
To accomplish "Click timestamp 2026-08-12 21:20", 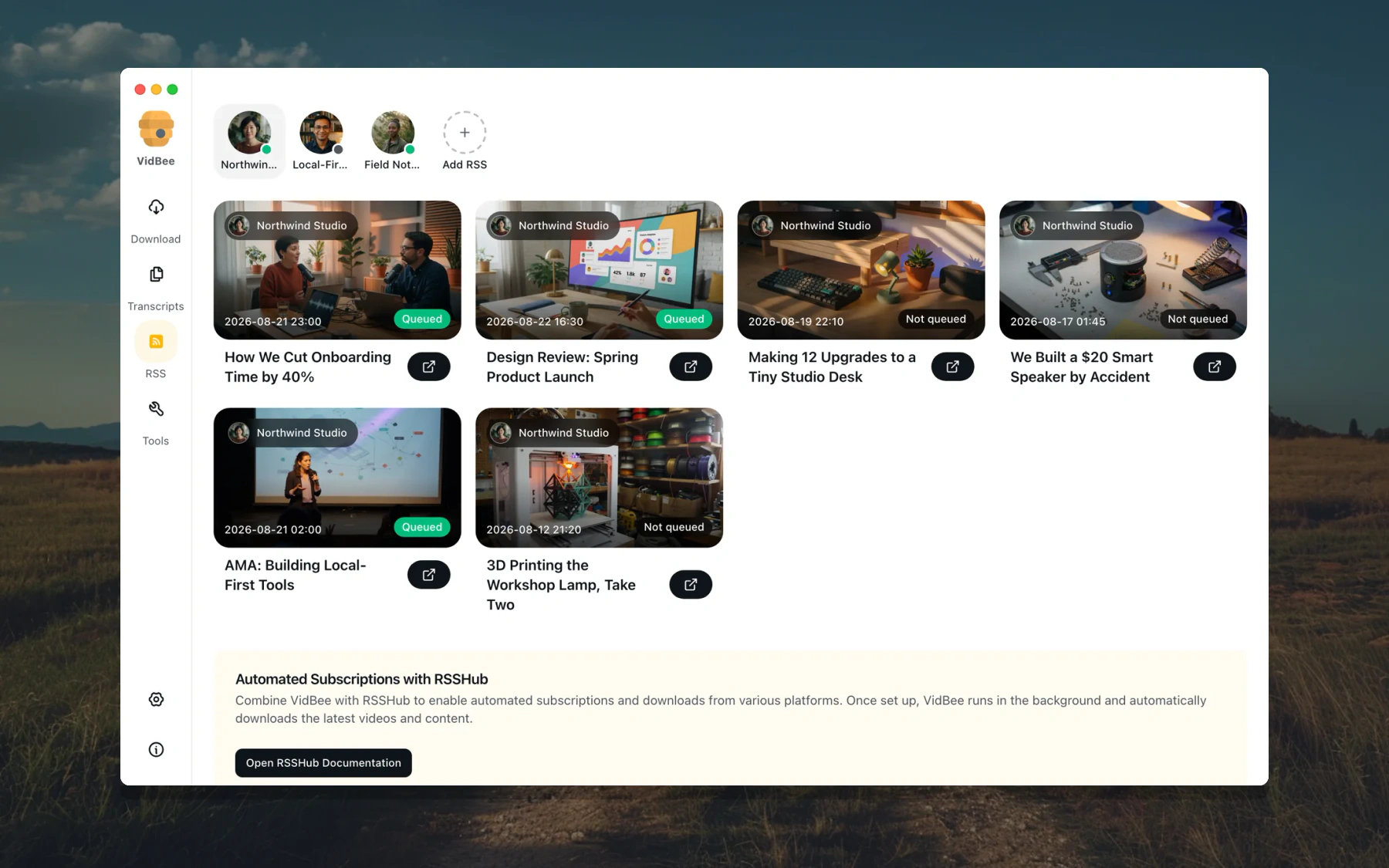I will pyautogui.click(x=534, y=529).
